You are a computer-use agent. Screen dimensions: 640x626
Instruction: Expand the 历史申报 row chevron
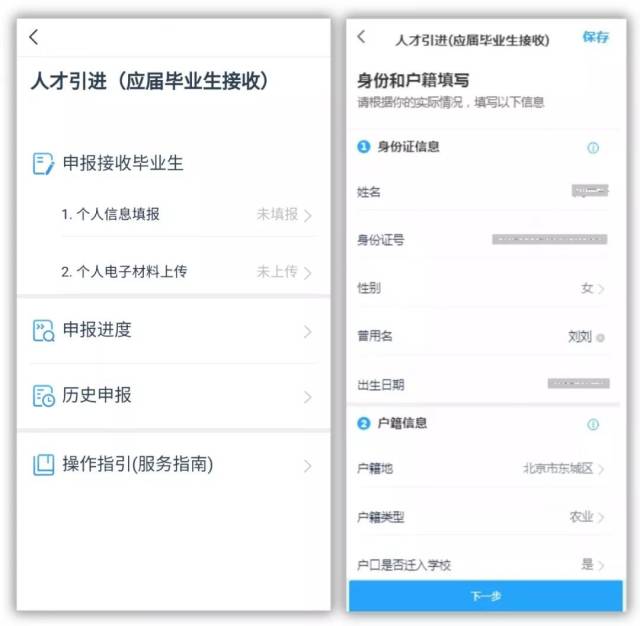click(x=308, y=397)
